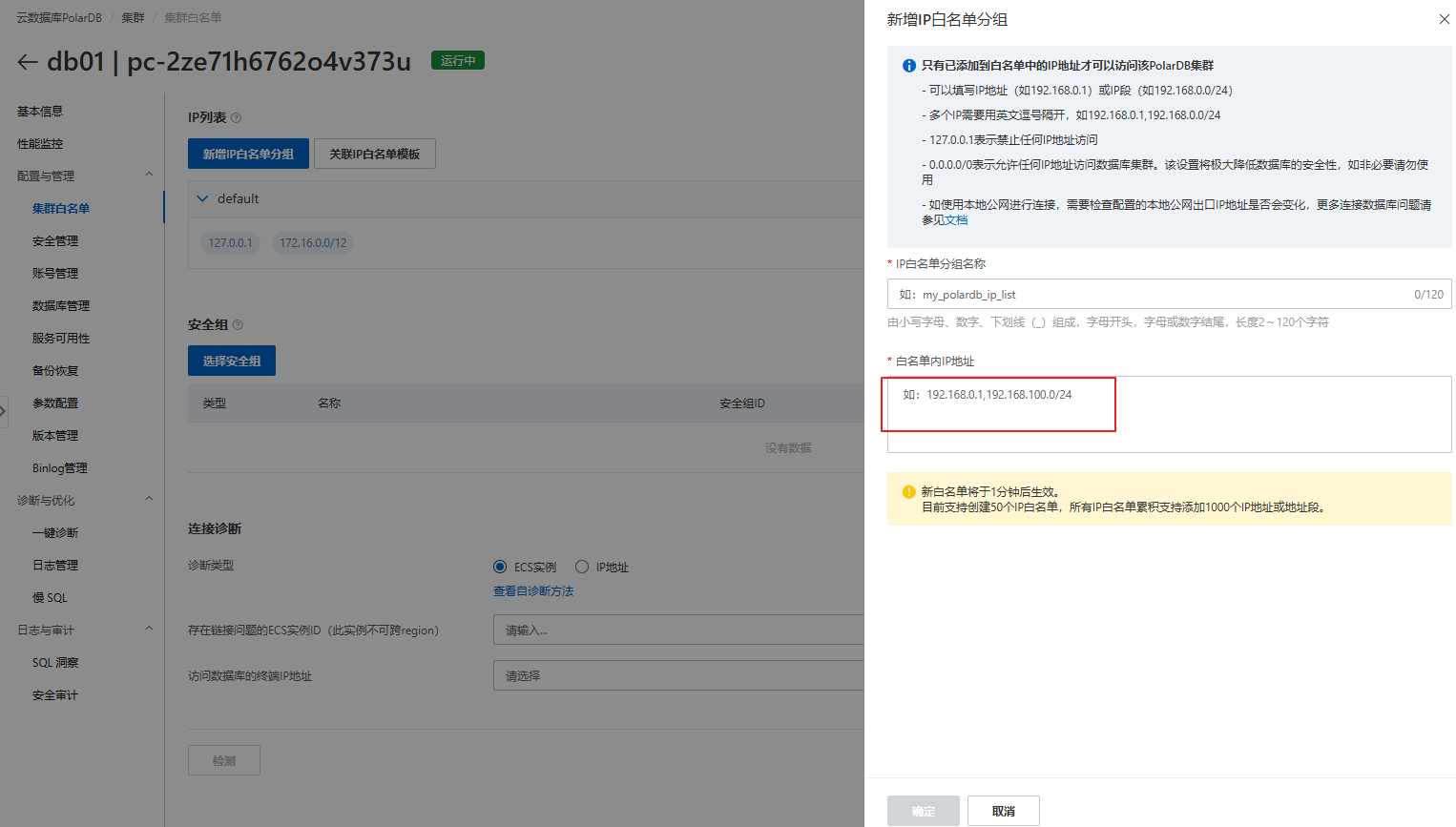Click the 172.16.0.0/12 IP tag
The height and width of the screenshot is (827, 1456).
pyautogui.click(x=313, y=243)
